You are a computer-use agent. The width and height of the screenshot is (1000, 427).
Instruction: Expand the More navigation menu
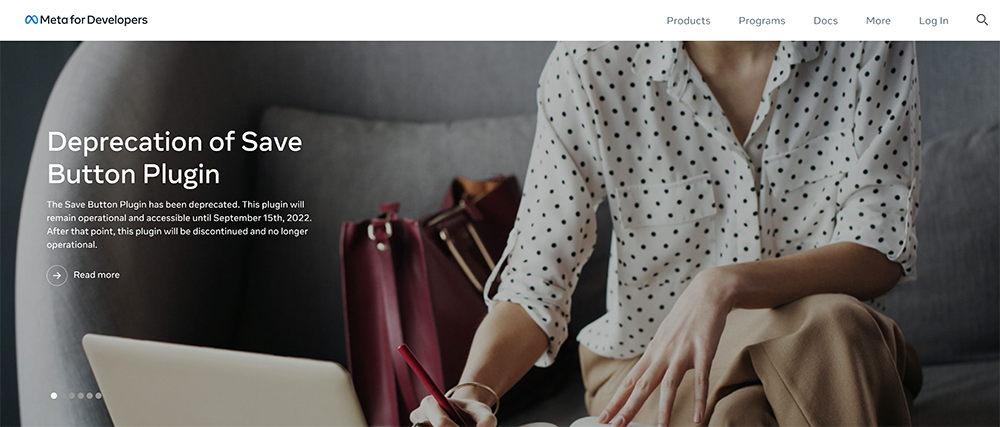coord(878,20)
